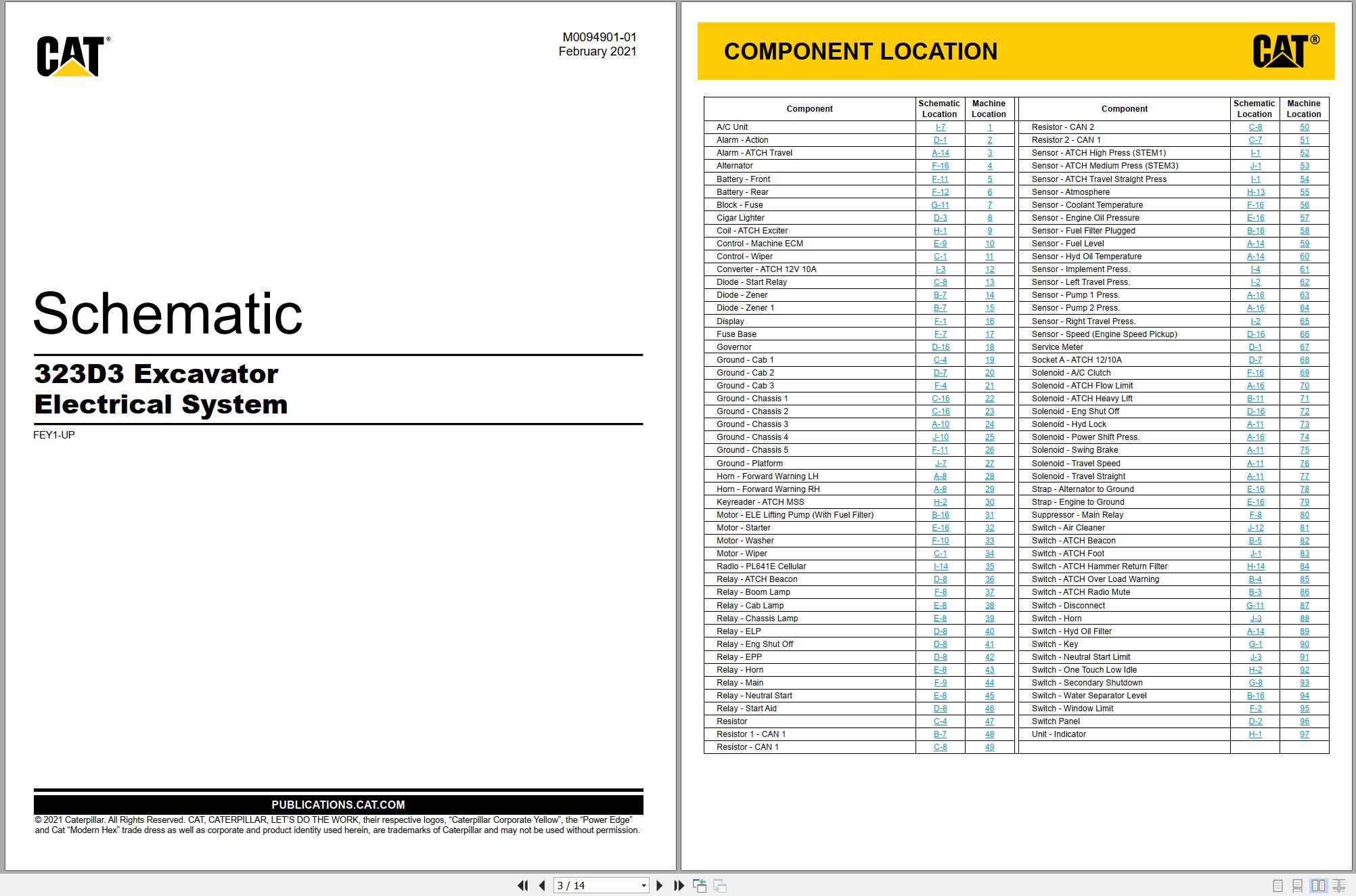The width and height of the screenshot is (1356, 896).
Task: Open schematic link F-9 for Relay - Main
Action: pyautogui.click(x=940, y=683)
